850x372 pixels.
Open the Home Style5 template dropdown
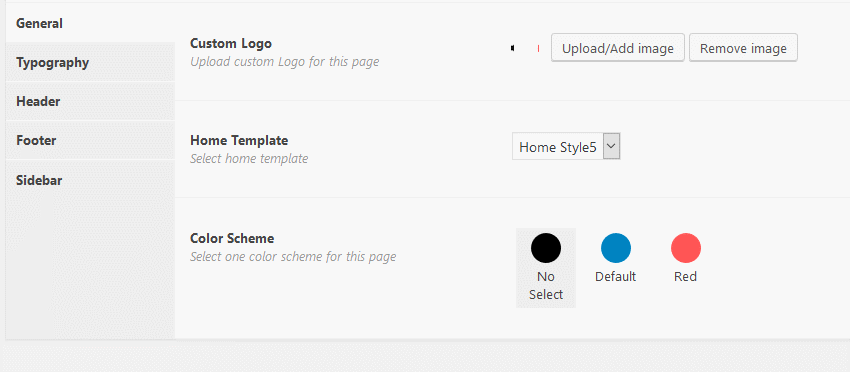[x=565, y=147]
